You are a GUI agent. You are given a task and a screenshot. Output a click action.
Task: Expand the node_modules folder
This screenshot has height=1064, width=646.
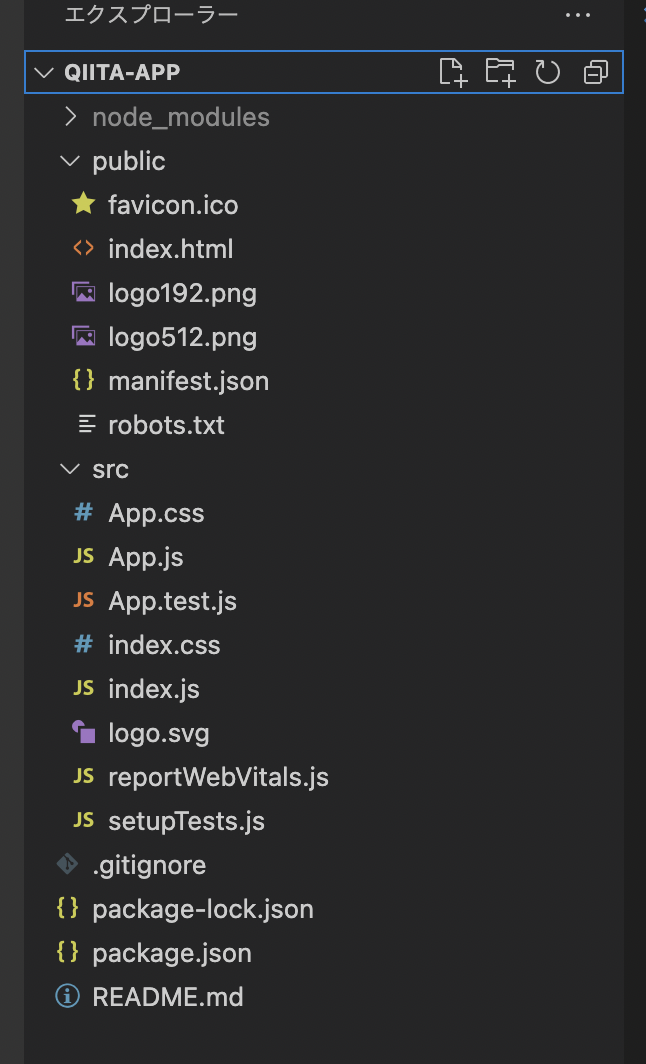(70, 117)
